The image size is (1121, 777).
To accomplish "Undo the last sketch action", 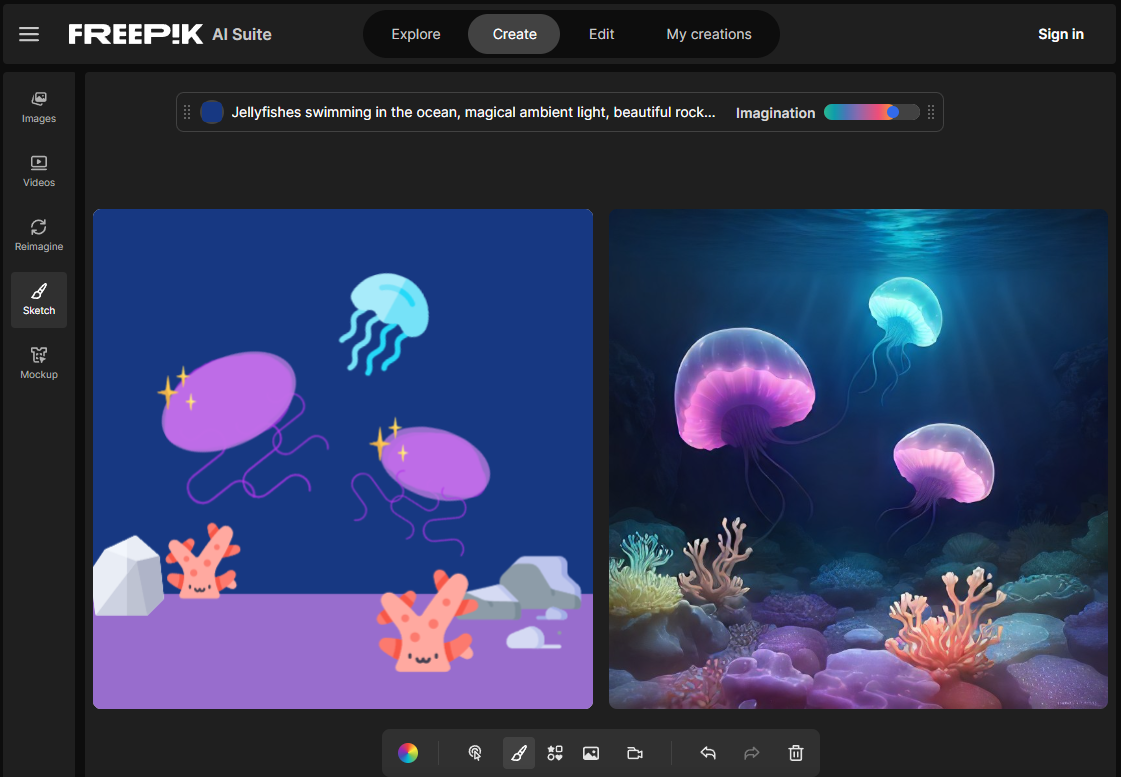I will click(708, 753).
